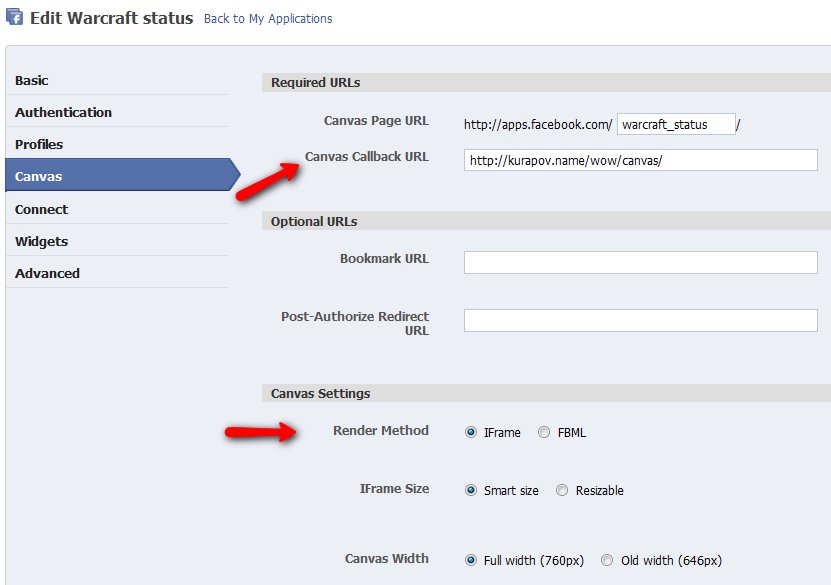831x585 pixels.
Task: Choose Resizable IFrame size option
Action: pyautogui.click(x=562, y=491)
